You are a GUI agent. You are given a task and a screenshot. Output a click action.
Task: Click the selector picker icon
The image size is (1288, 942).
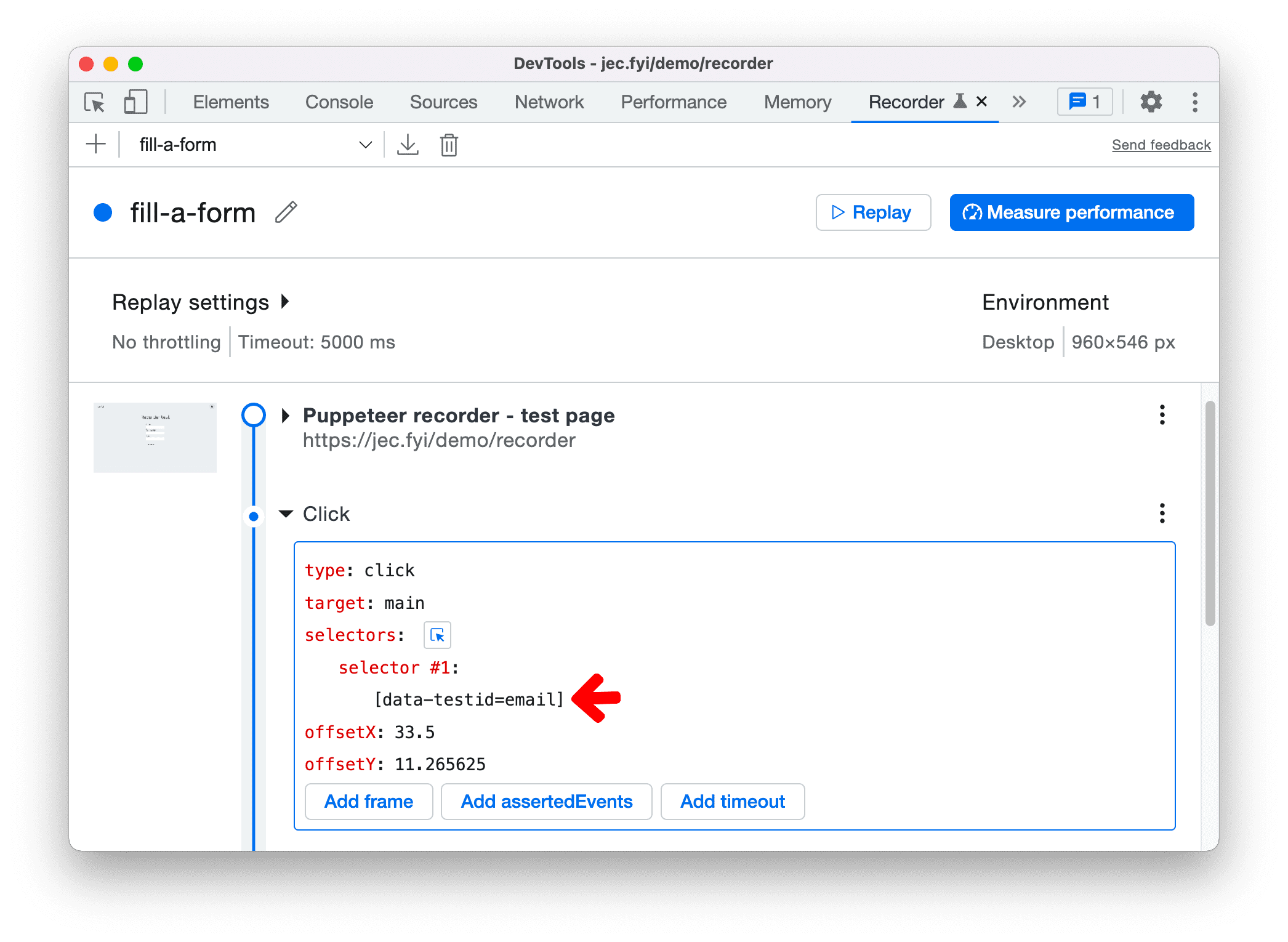[x=437, y=634]
